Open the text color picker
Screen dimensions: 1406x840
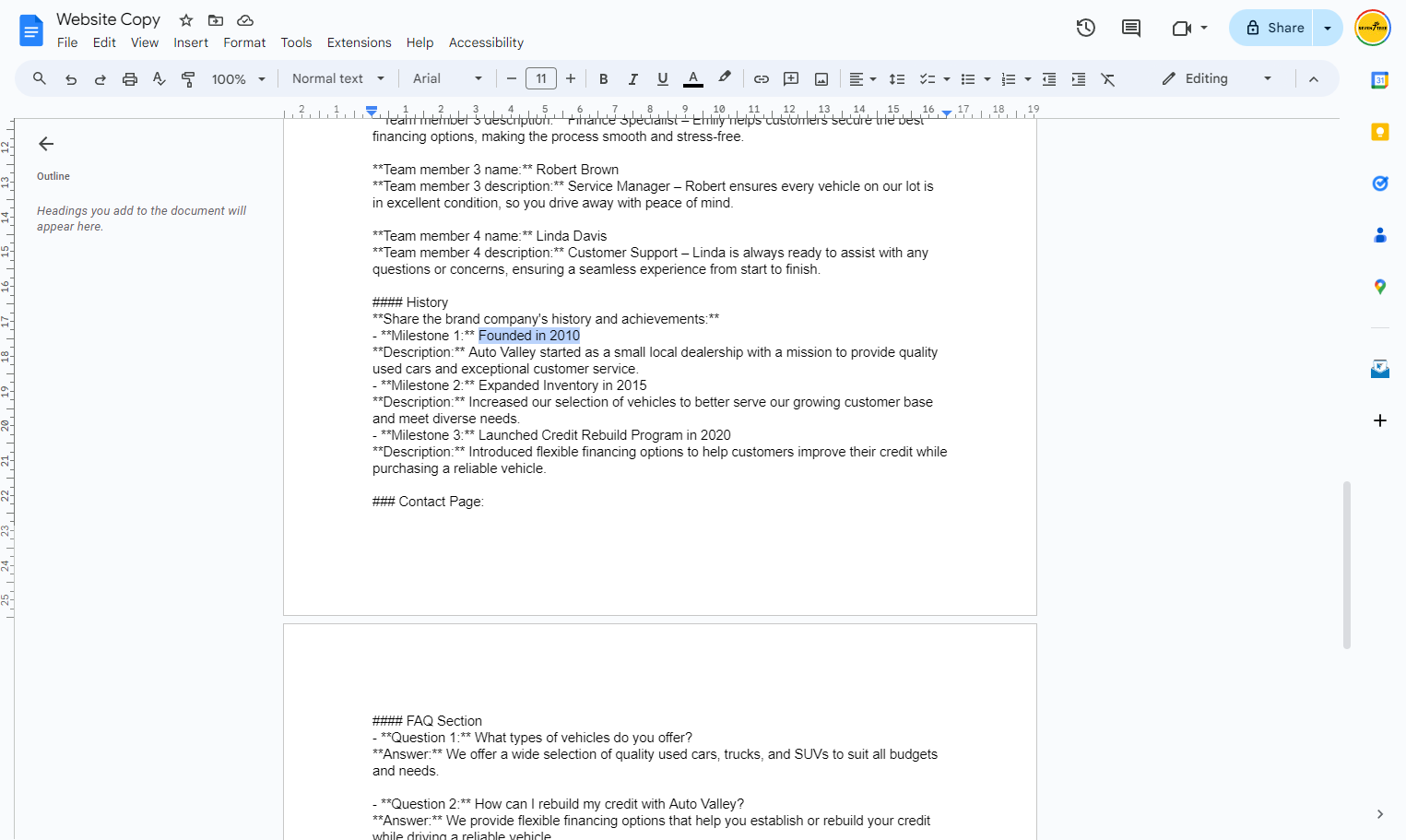click(x=693, y=79)
